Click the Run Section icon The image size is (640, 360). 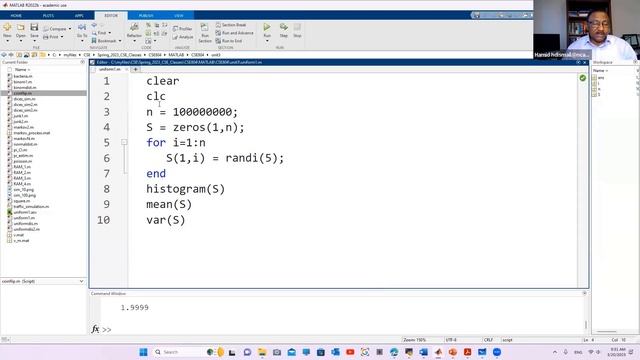click(204, 28)
